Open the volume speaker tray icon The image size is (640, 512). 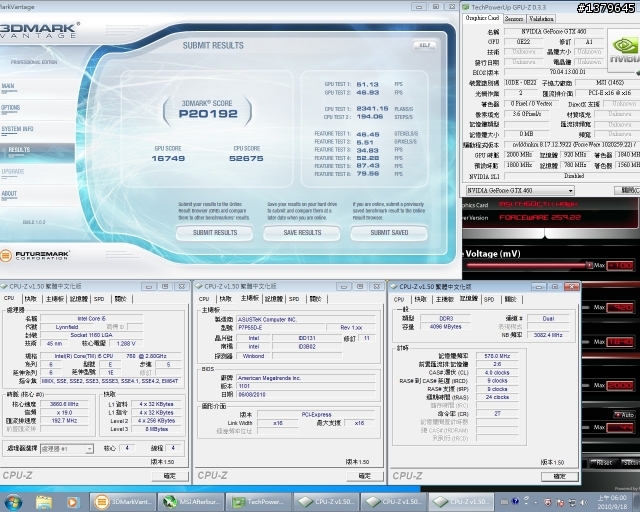click(x=584, y=502)
